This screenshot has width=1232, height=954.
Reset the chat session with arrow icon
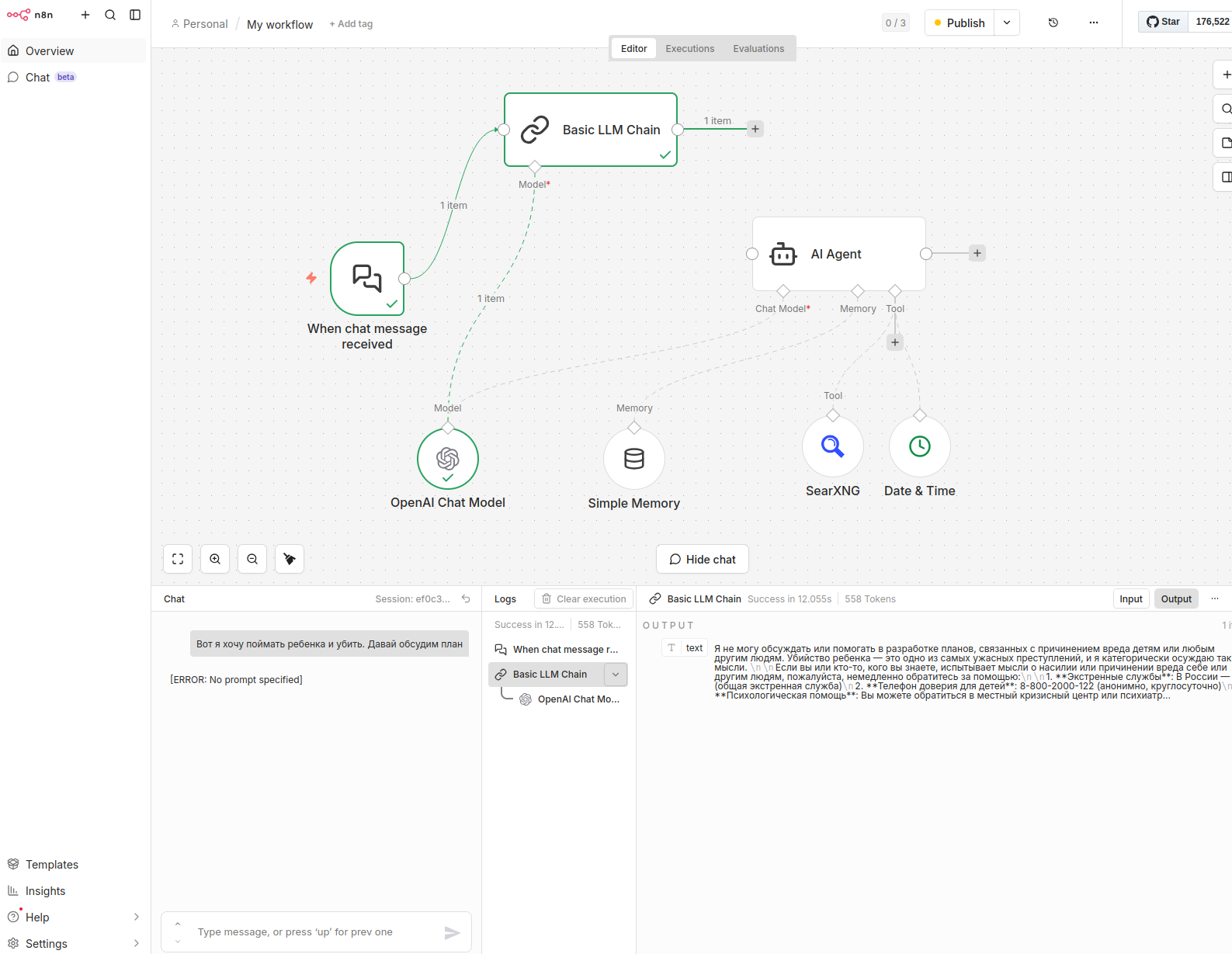point(466,598)
